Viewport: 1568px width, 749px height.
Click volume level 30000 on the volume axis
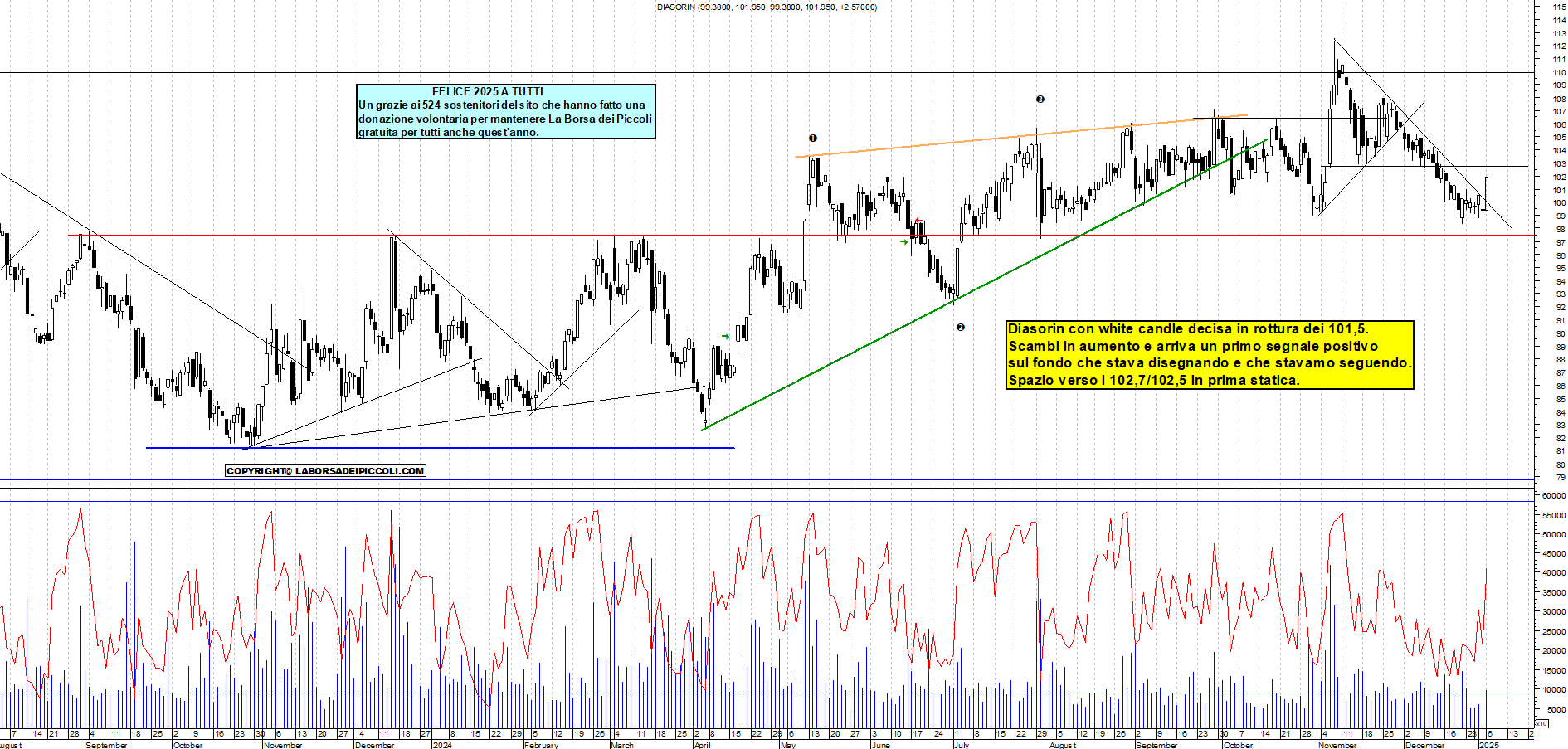coord(1553,611)
